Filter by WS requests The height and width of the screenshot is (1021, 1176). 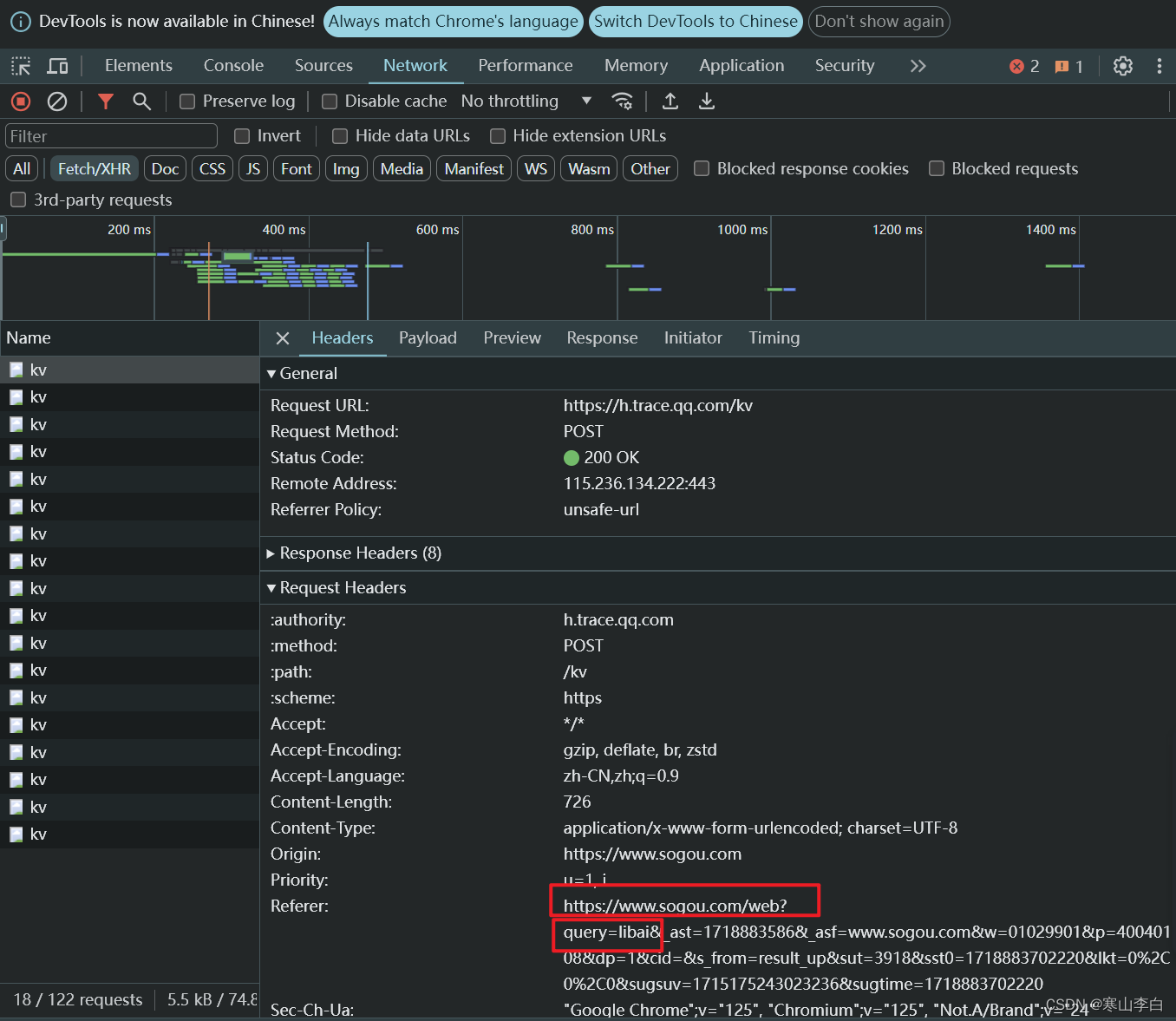536,169
